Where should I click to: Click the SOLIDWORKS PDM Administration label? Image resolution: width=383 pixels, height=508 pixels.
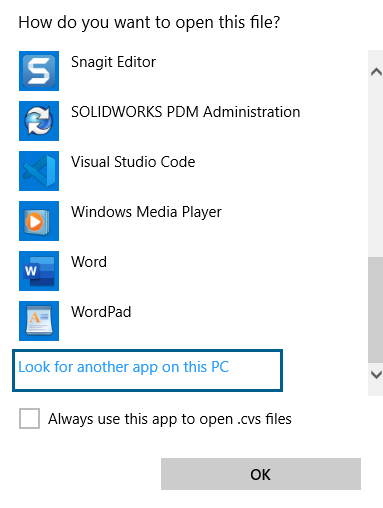(x=186, y=112)
